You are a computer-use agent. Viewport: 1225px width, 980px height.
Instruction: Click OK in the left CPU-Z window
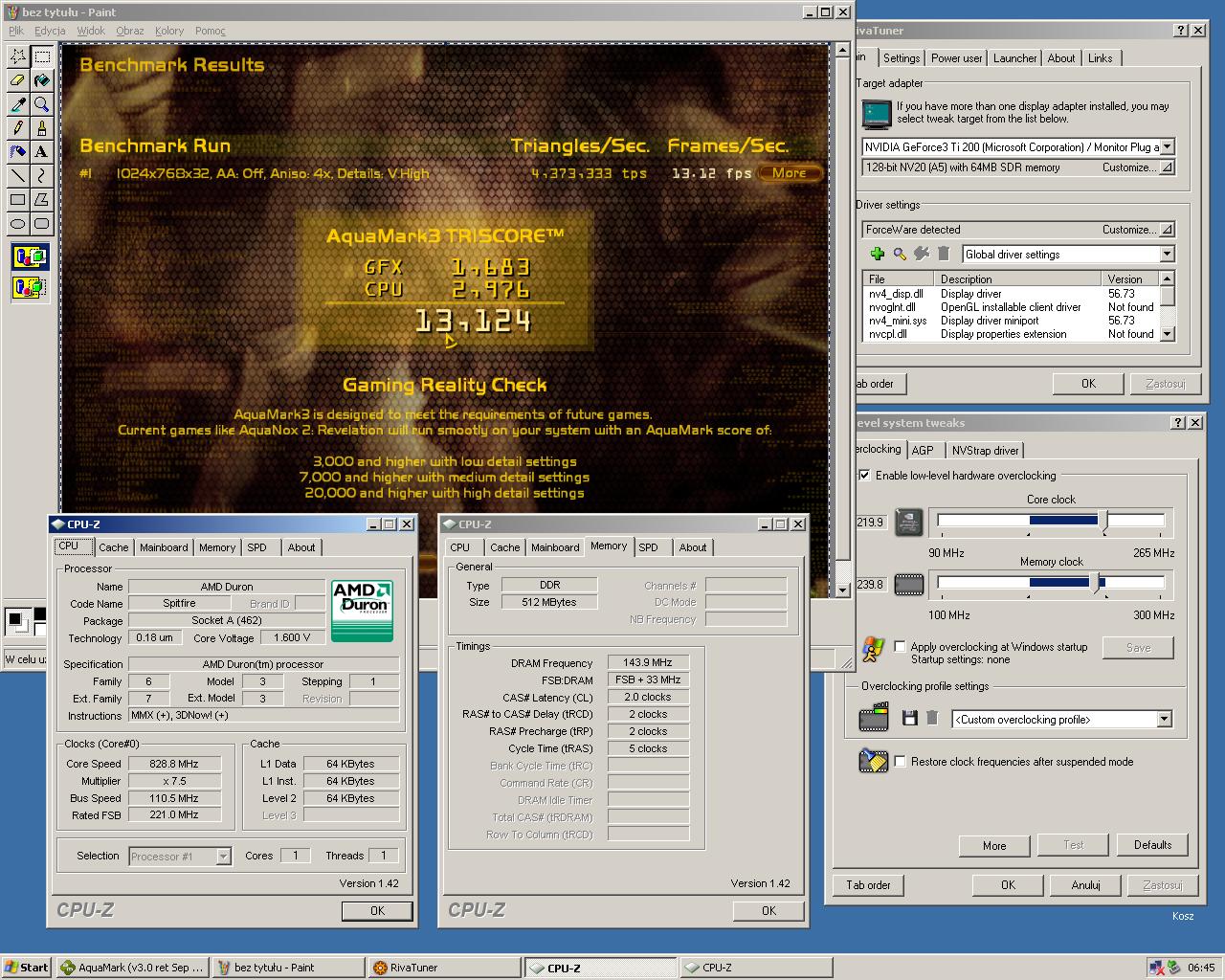coord(377,910)
